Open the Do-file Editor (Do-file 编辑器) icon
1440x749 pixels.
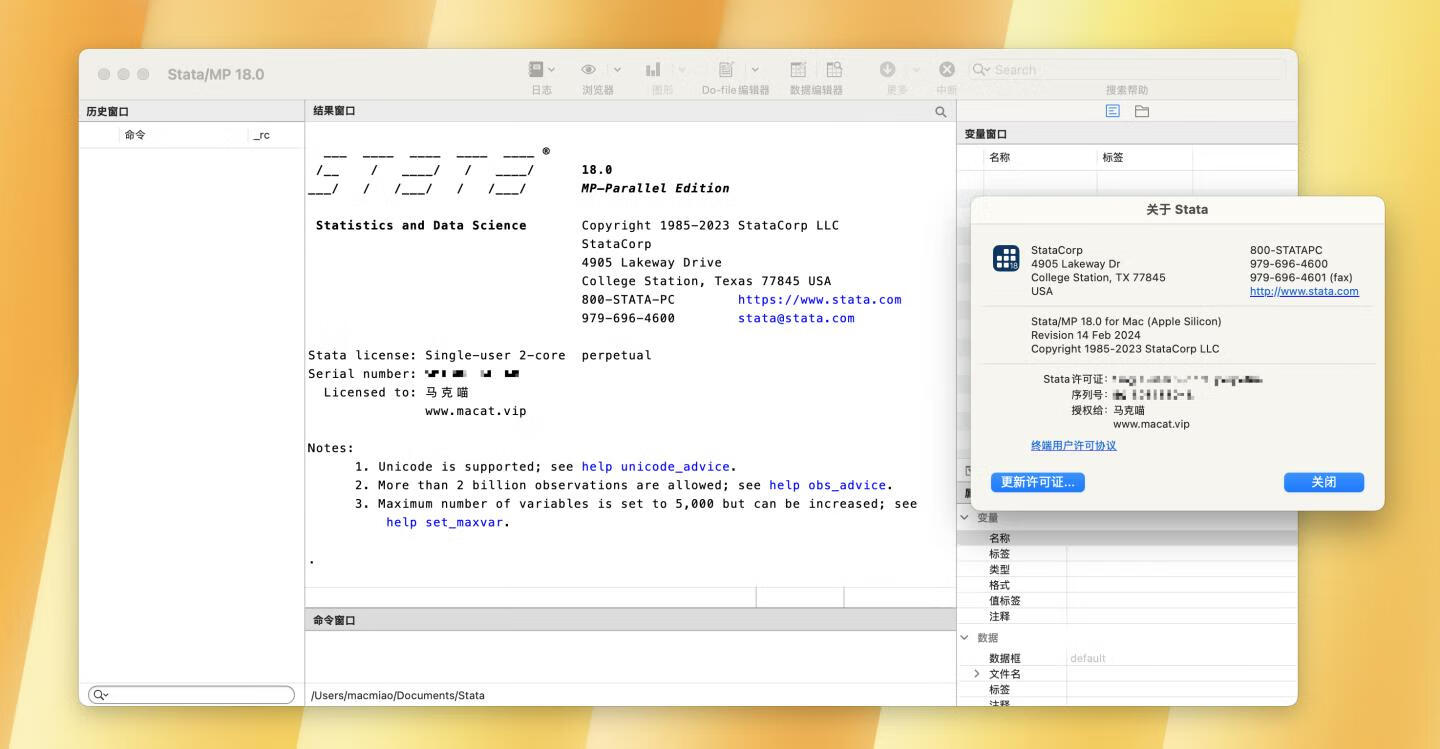[x=727, y=70]
